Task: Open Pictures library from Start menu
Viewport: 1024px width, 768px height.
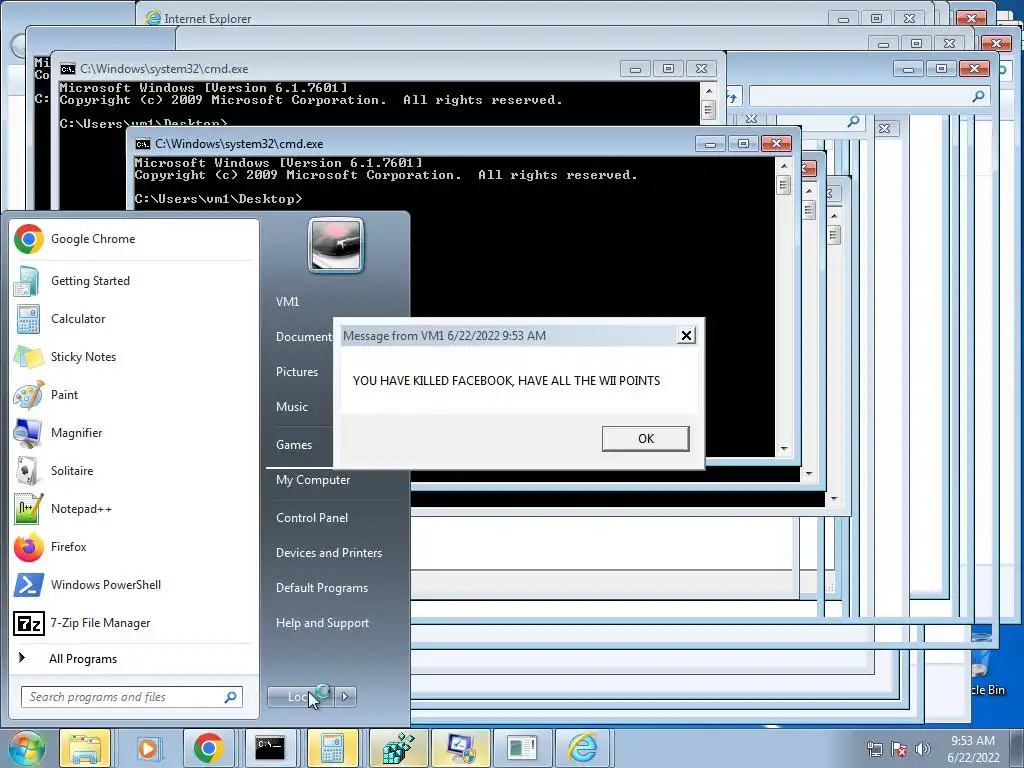Action: coord(297,372)
